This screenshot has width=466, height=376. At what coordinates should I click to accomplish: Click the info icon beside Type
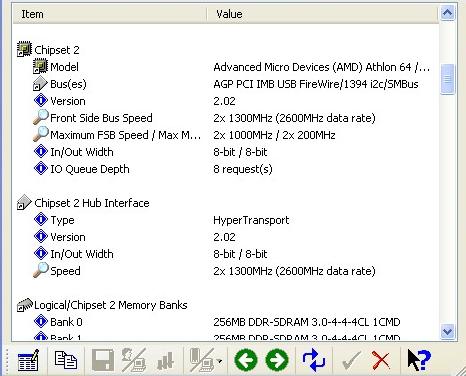pyautogui.click(x=41, y=220)
